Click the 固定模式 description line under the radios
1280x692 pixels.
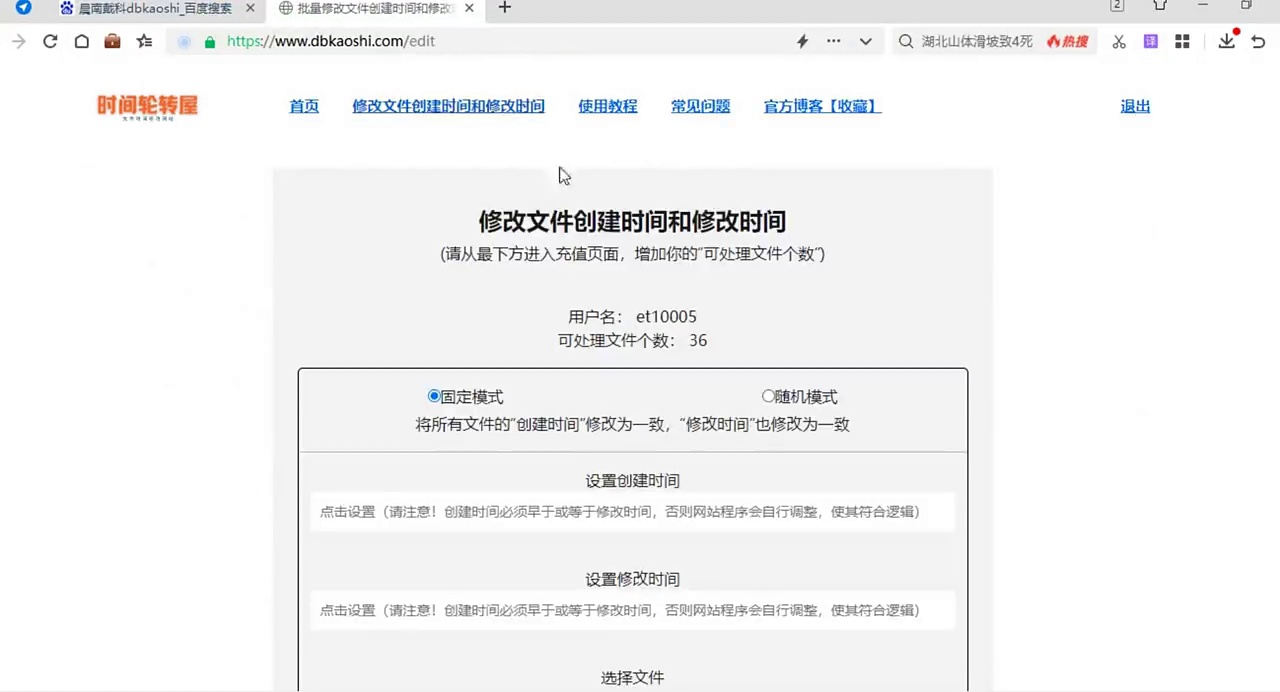[632, 424]
